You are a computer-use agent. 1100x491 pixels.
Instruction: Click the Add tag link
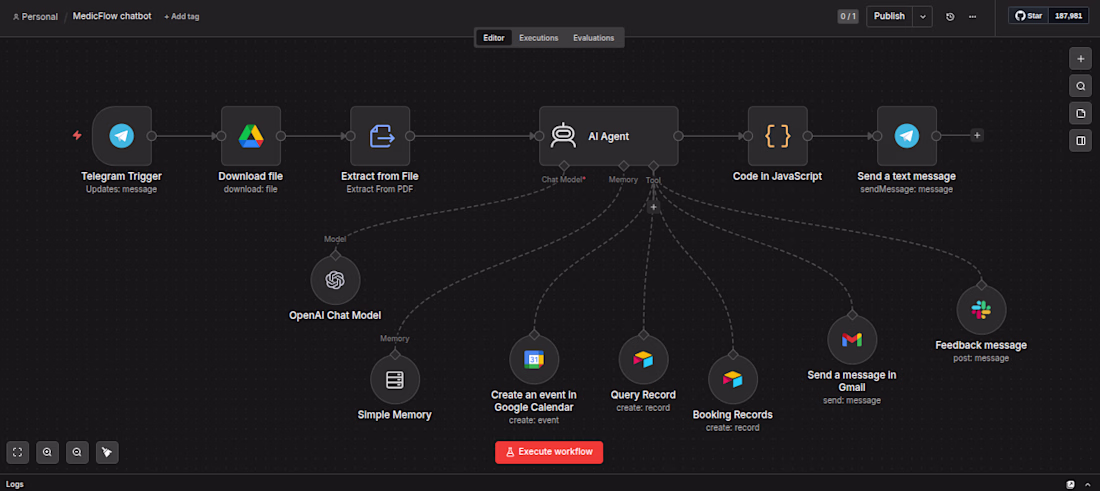[x=182, y=16]
